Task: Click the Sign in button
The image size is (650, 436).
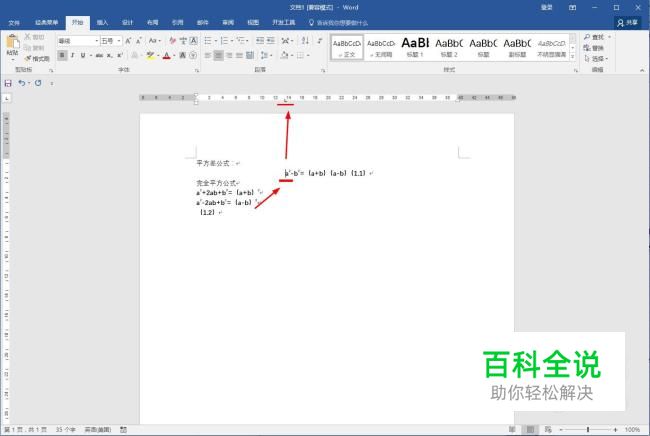Action: [546, 7]
